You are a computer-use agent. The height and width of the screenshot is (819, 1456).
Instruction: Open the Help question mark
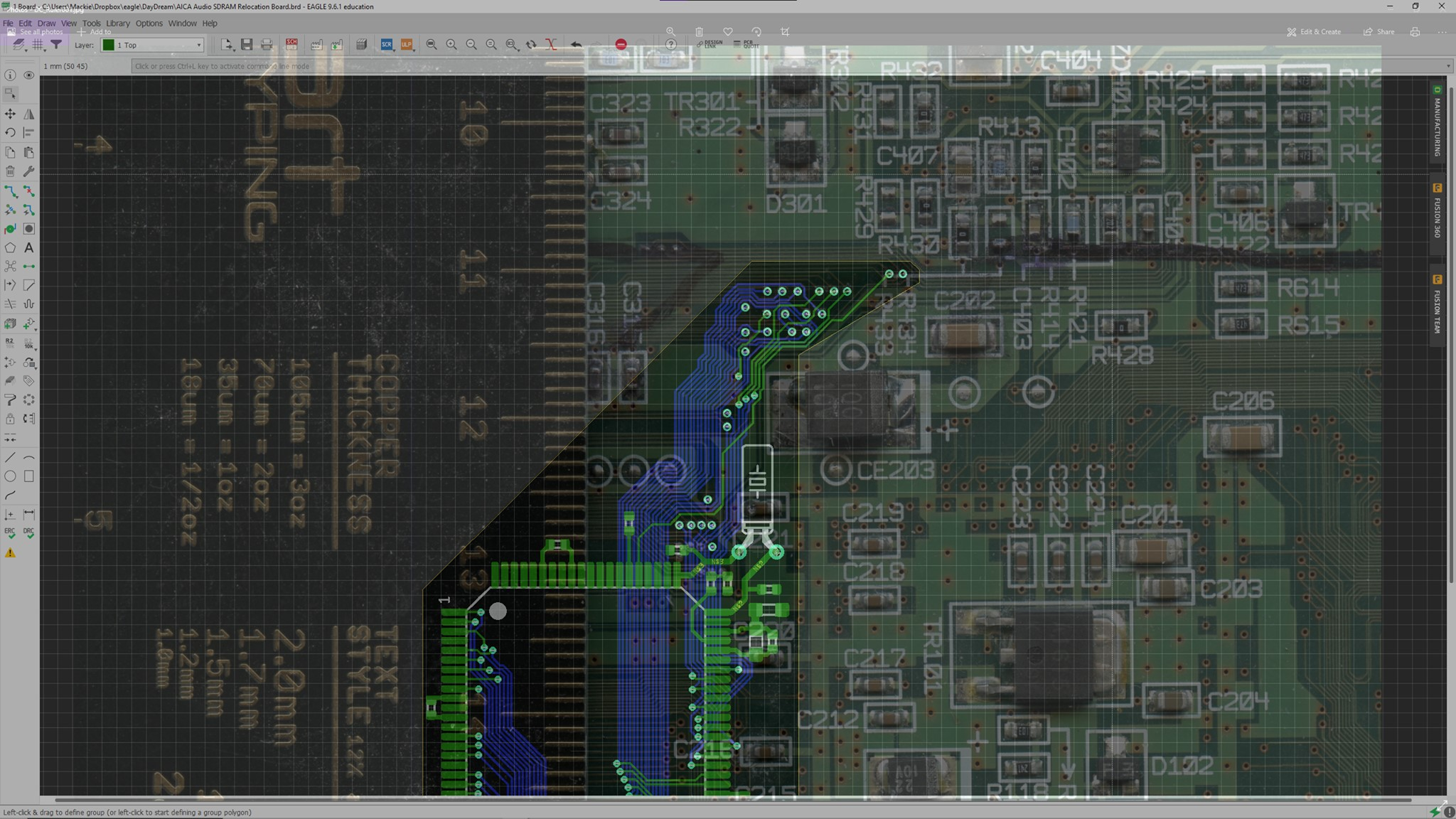670,45
